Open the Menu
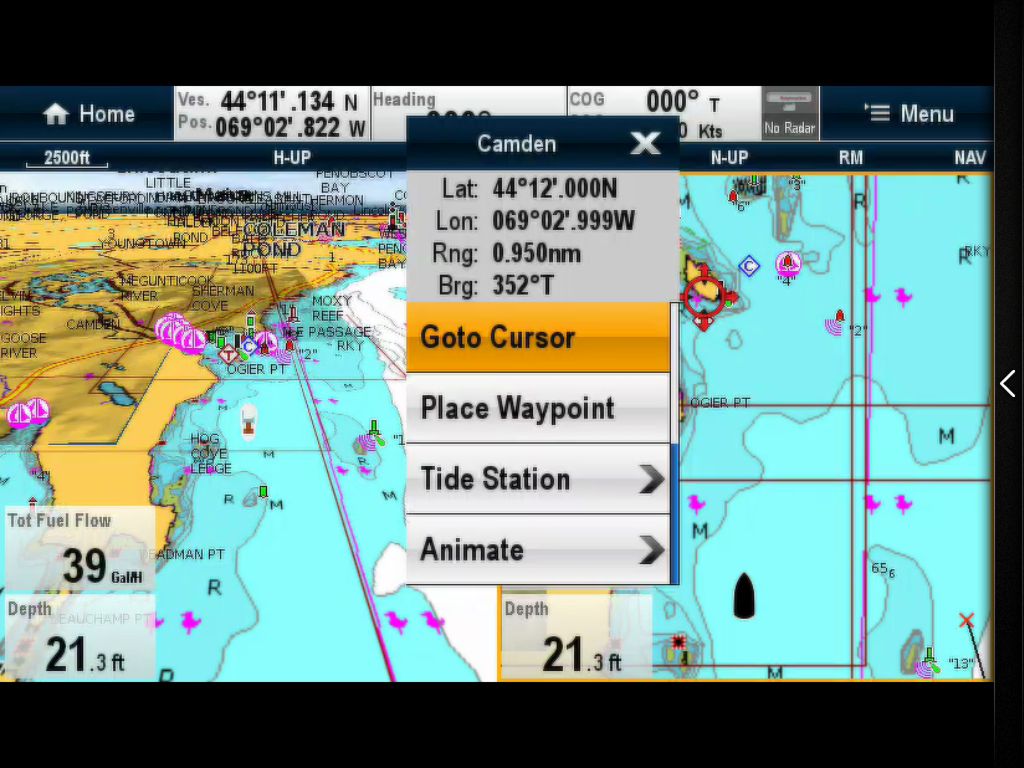The height and width of the screenshot is (768, 1024). (x=908, y=114)
